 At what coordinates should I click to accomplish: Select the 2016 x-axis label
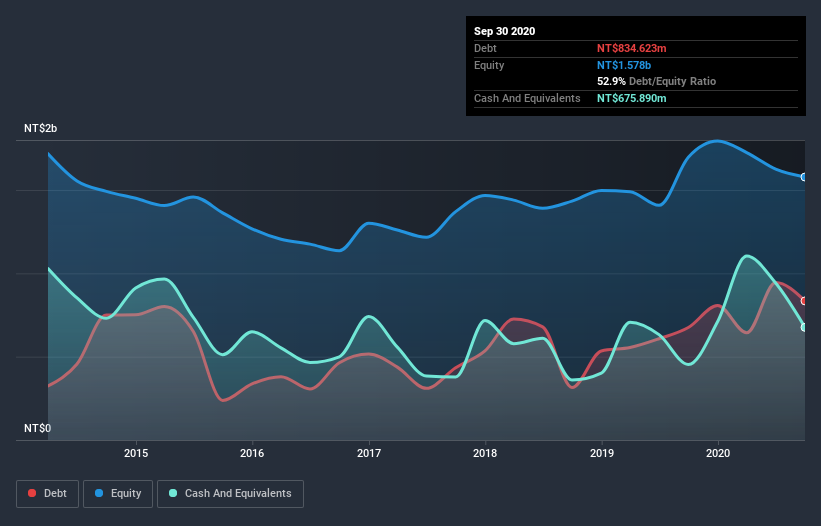(x=252, y=453)
